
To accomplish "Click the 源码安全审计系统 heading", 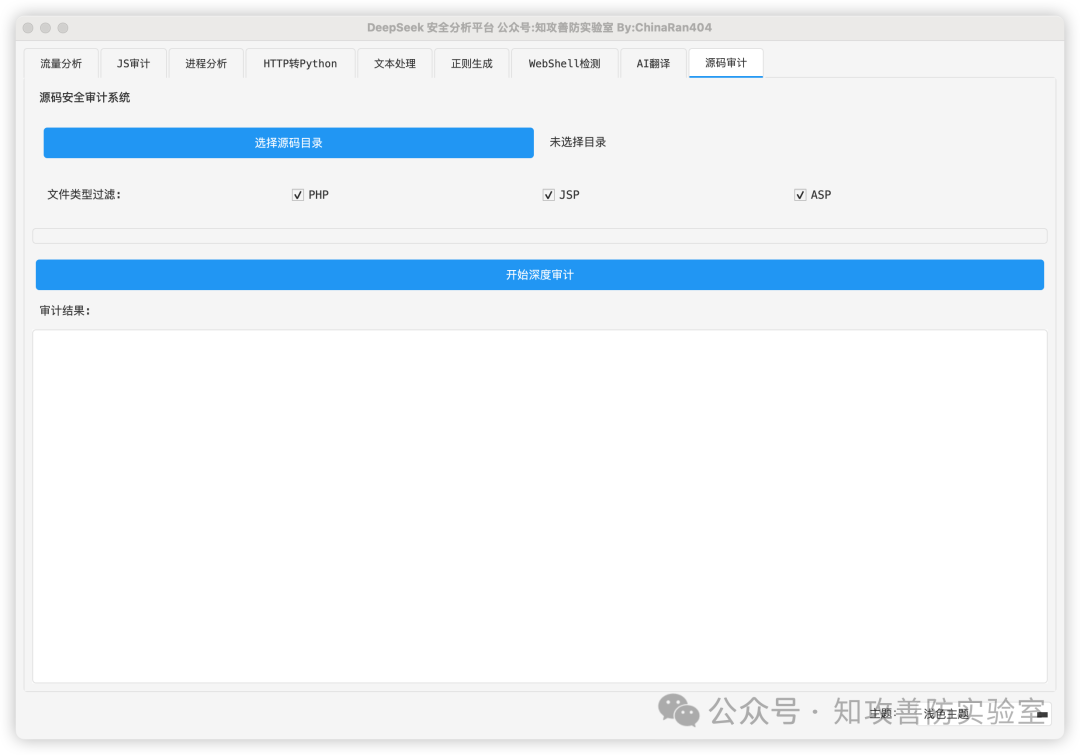I will (85, 98).
